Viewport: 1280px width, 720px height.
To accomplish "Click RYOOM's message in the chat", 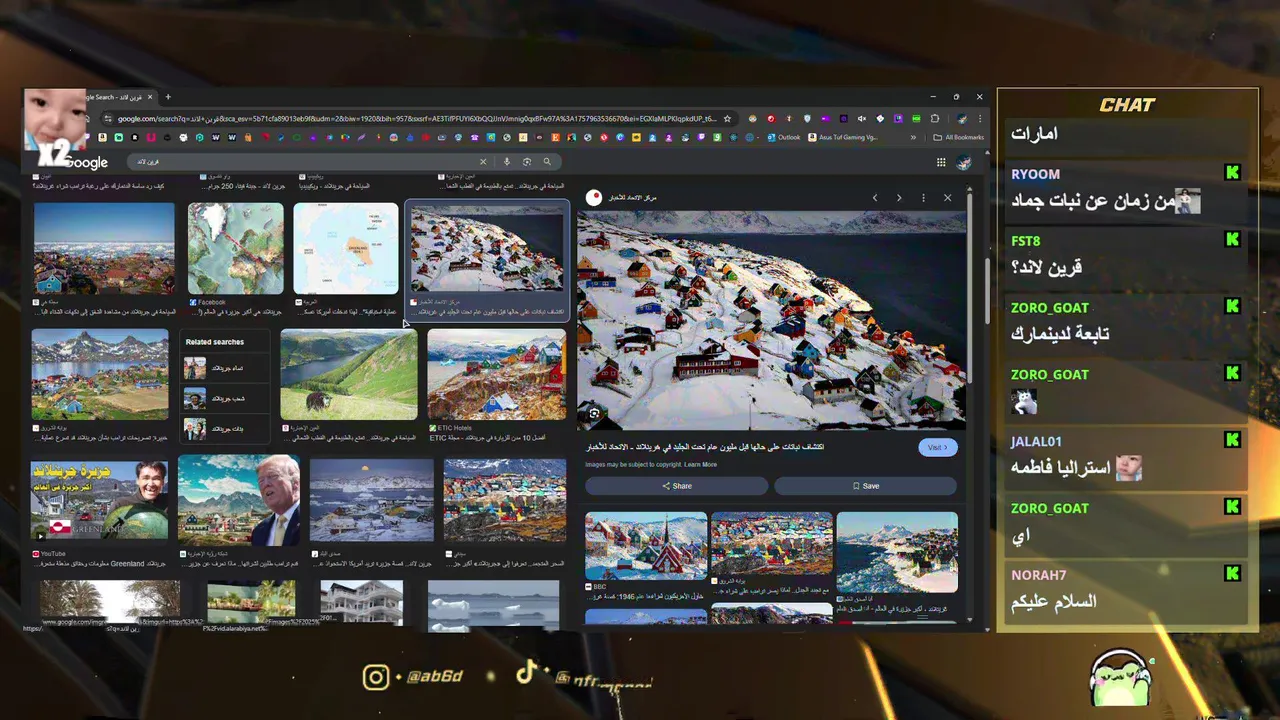I will tap(1126, 190).
